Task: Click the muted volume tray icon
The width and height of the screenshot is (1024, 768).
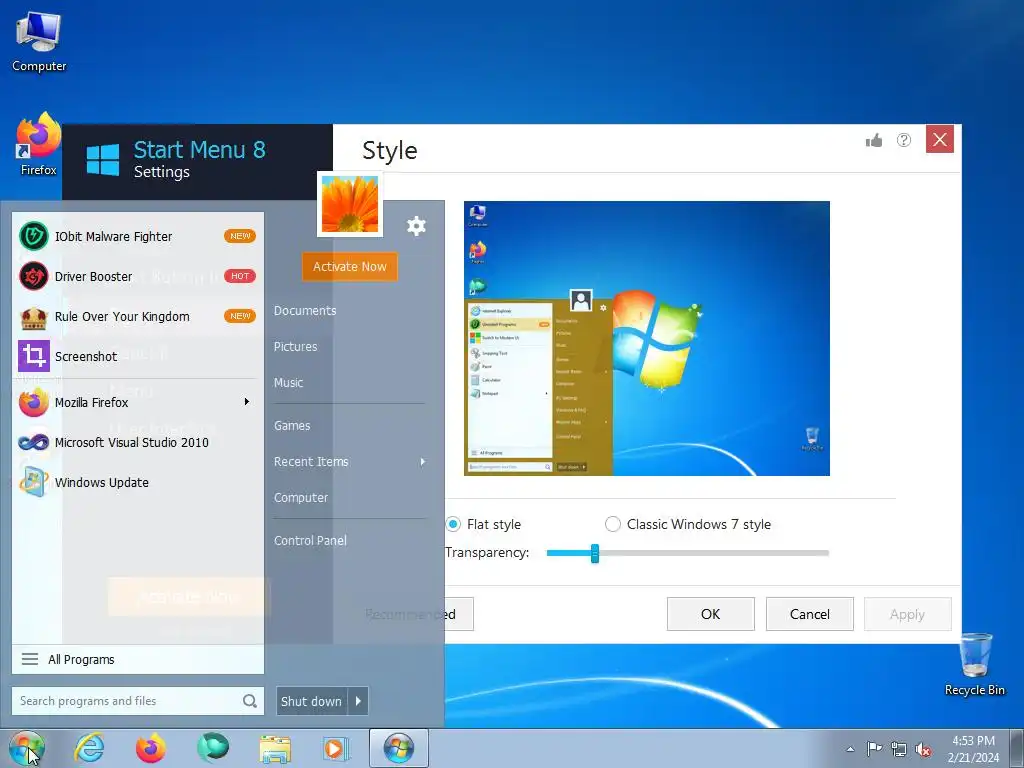Action: click(923, 750)
